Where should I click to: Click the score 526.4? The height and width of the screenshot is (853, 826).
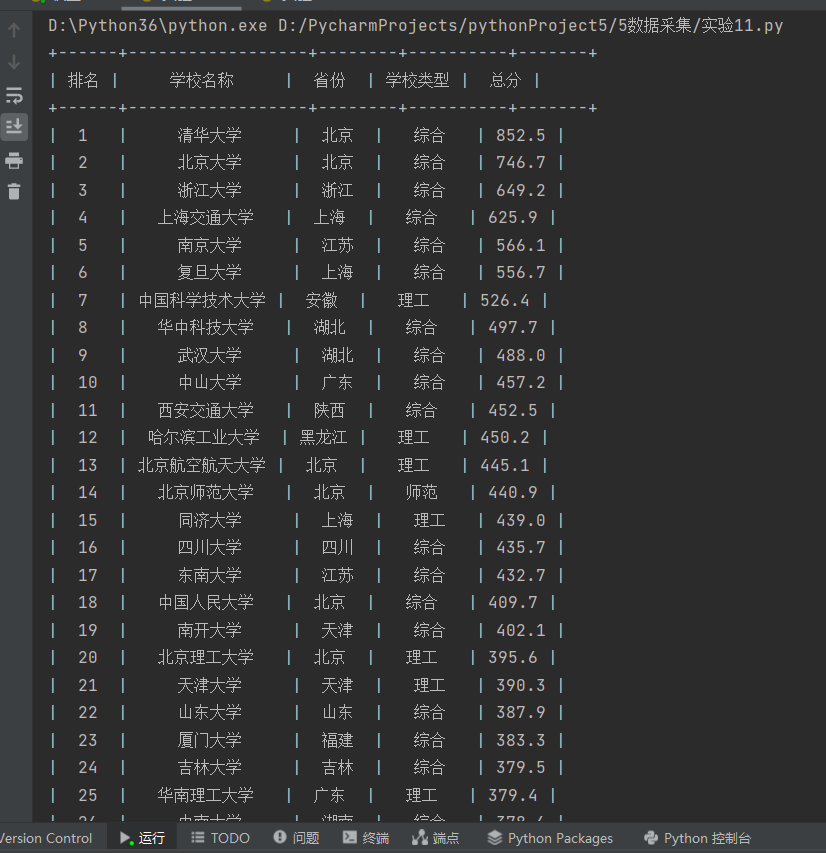click(x=505, y=300)
